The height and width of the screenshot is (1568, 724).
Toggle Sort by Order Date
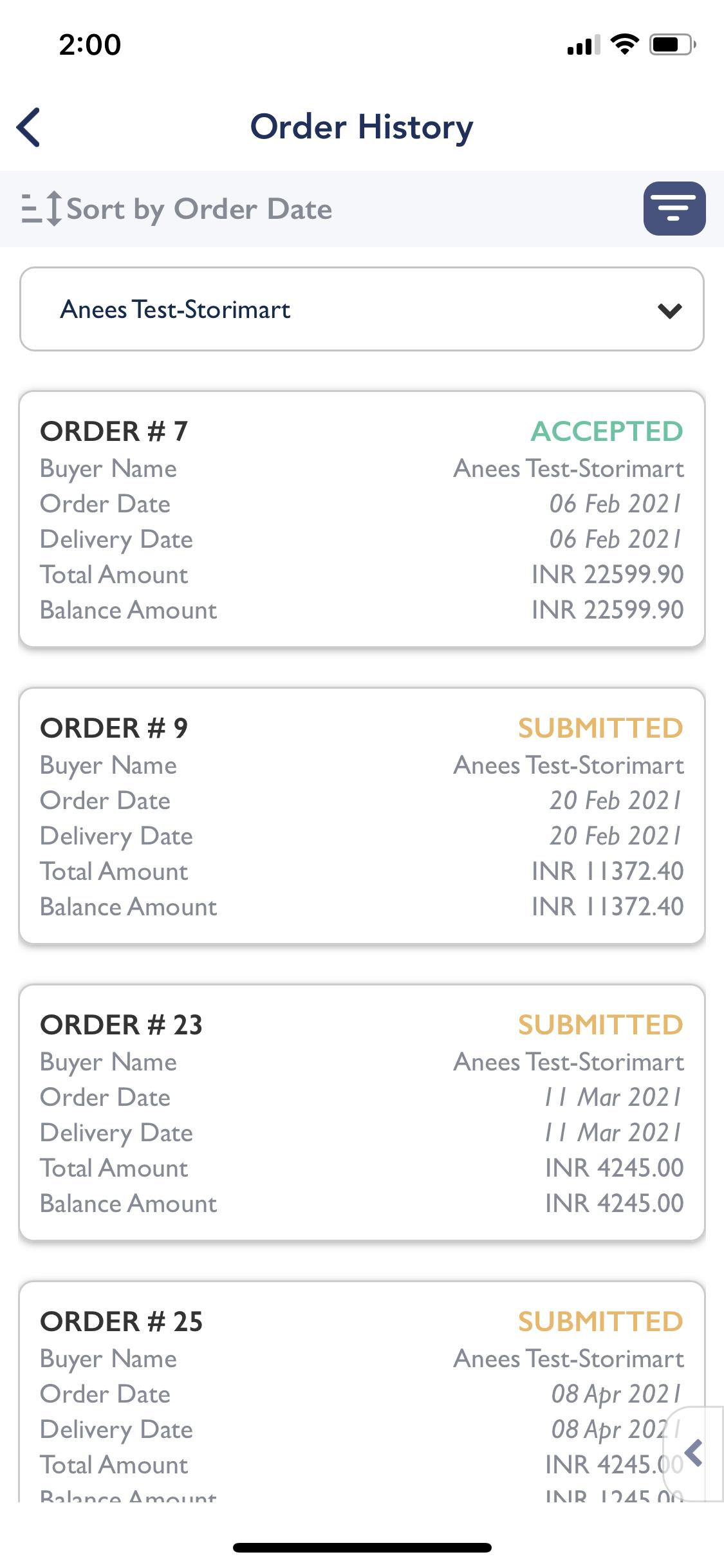pos(200,209)
